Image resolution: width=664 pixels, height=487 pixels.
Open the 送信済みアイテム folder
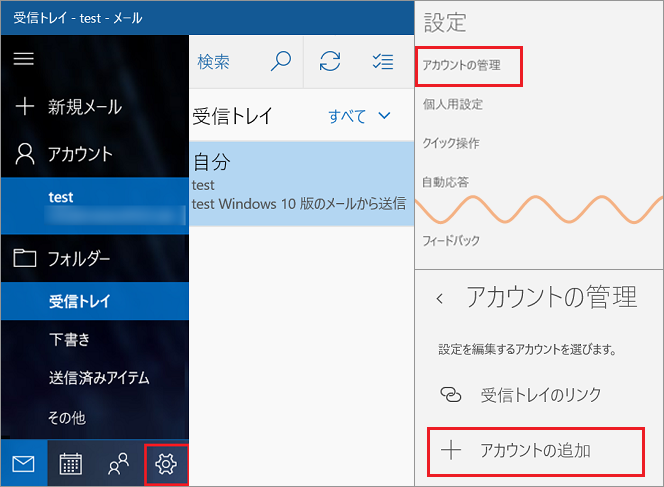98,377
